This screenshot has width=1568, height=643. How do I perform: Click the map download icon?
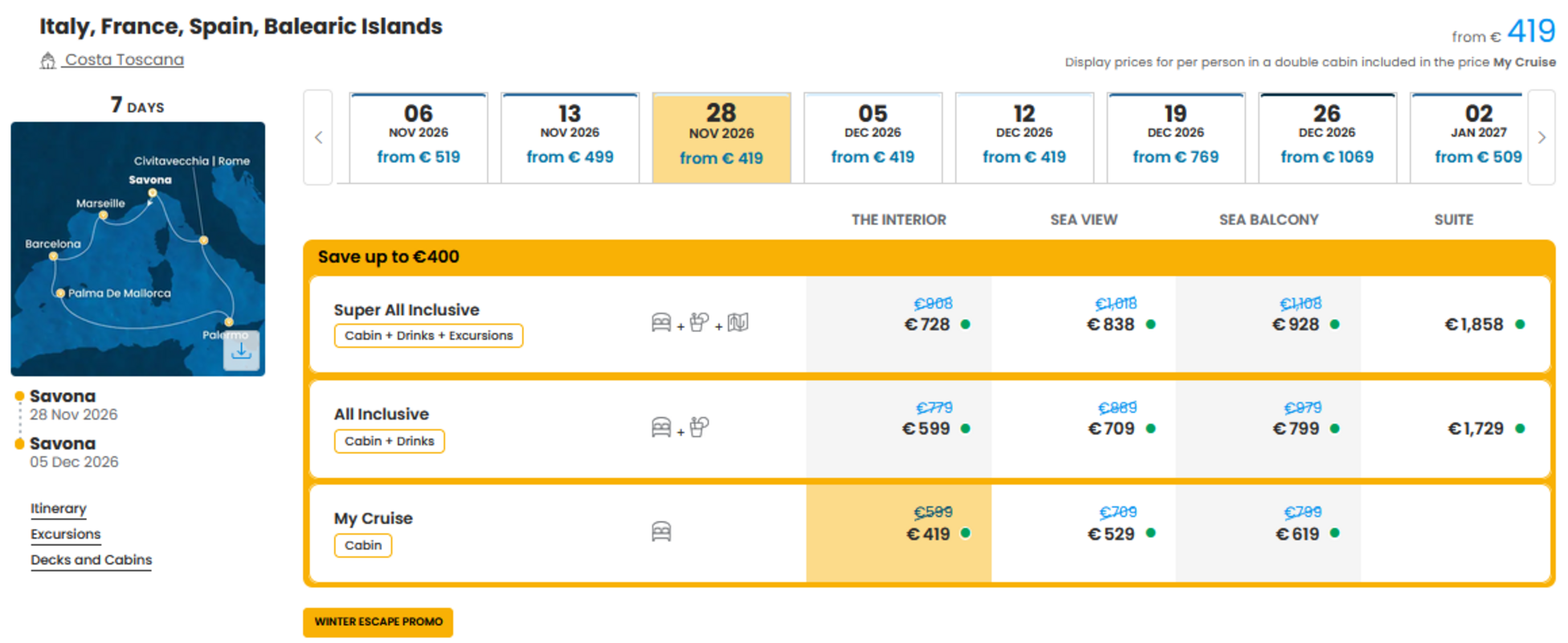coord(241,351)
